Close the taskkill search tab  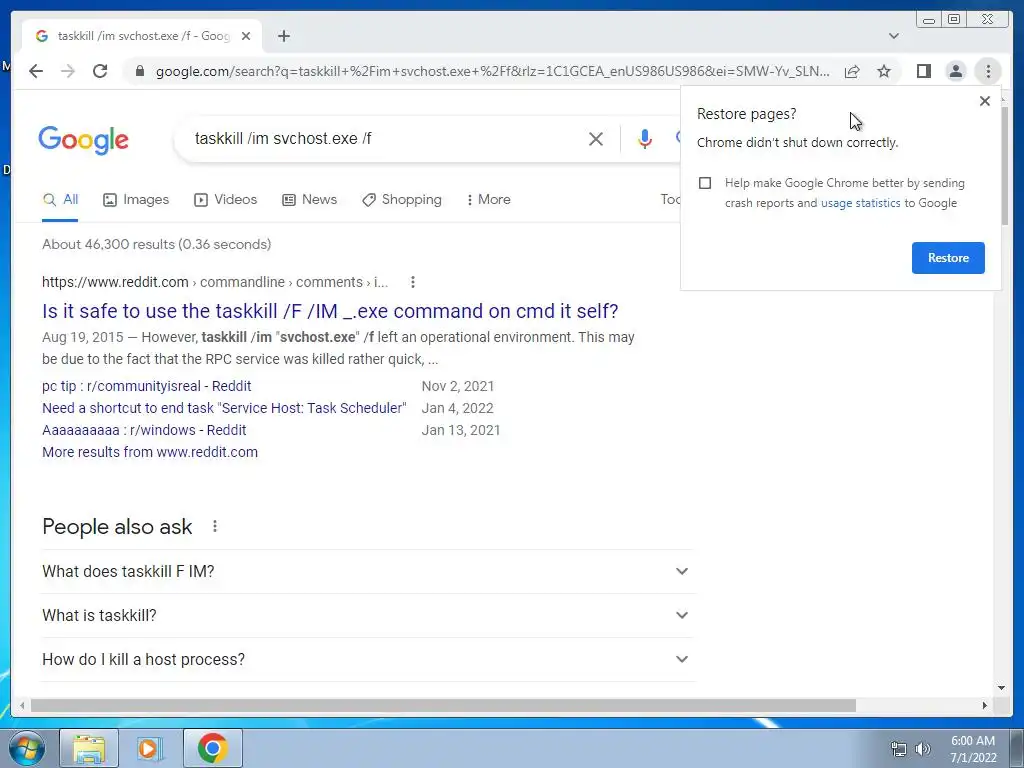point(246,36)
